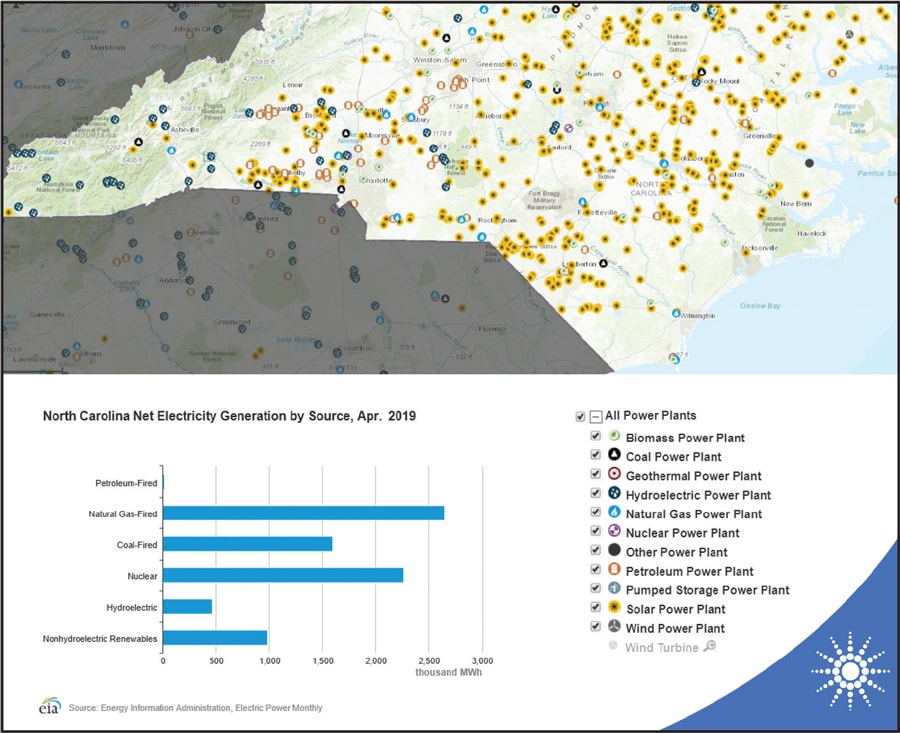Click the Coal Power Plant legend icon
Viewport: 900px width, 733px height.
tap(615, 456)
